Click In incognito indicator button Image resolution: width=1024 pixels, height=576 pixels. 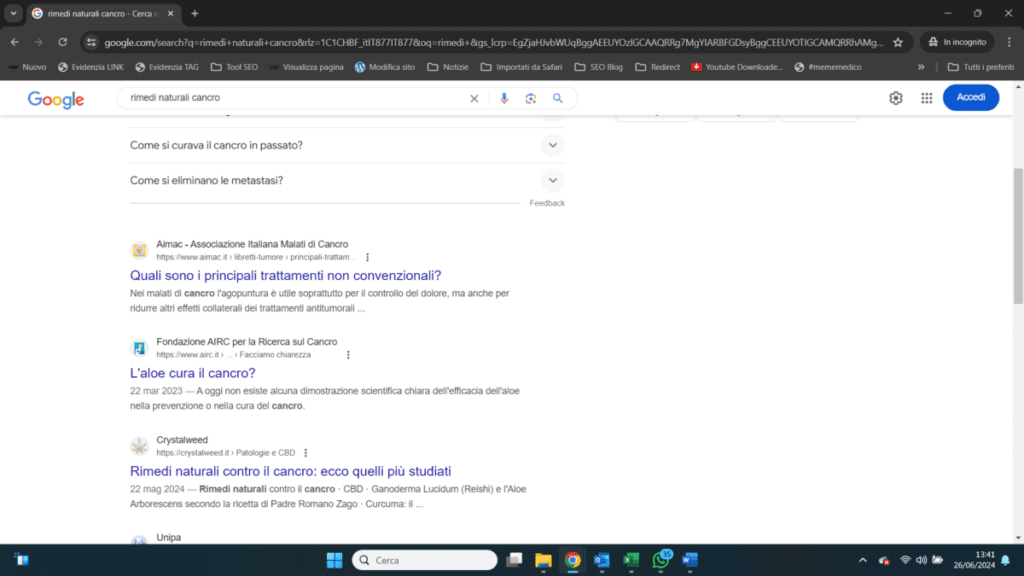(x=957, y=42)
